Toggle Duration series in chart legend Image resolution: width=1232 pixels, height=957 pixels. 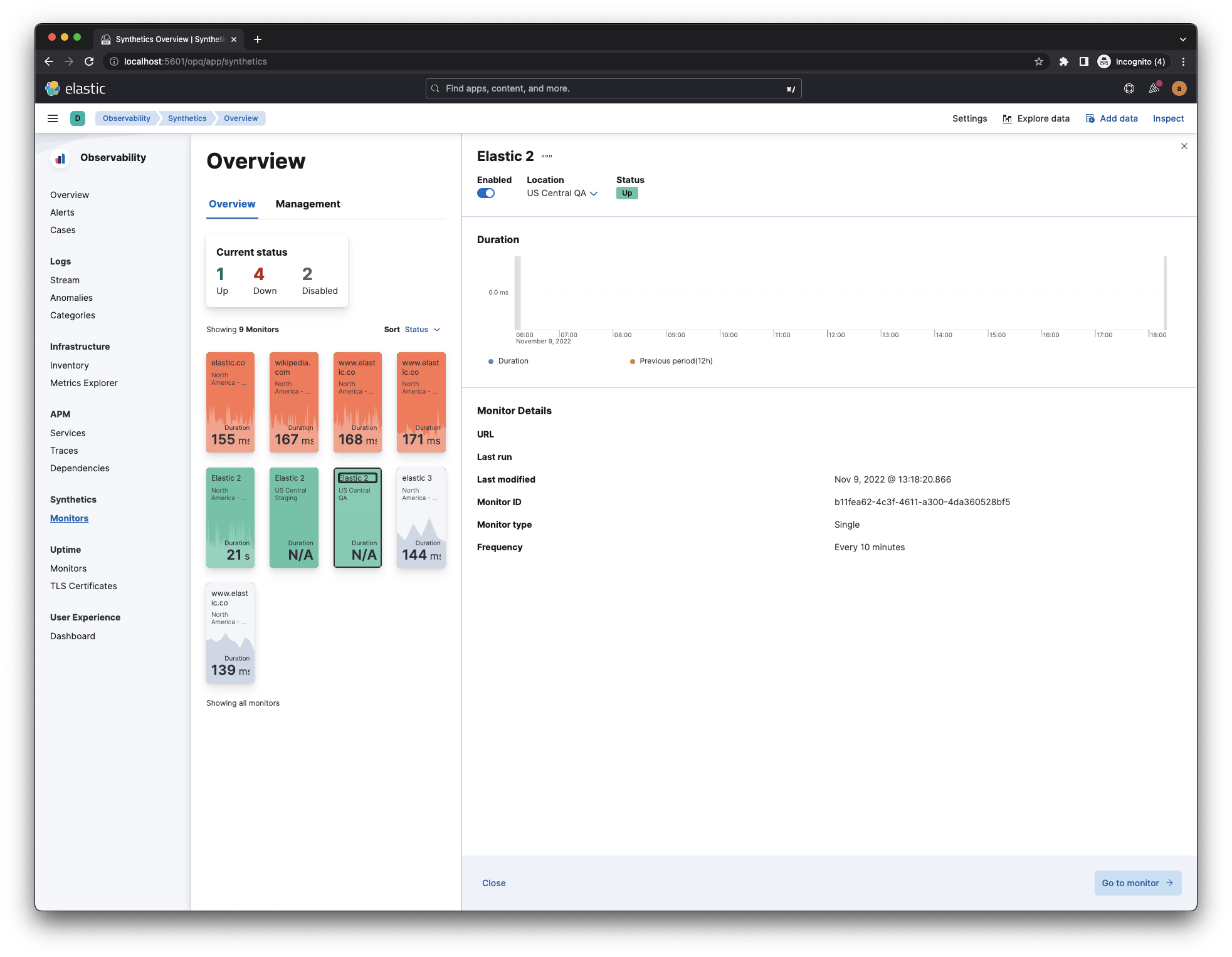click(508, 361)
